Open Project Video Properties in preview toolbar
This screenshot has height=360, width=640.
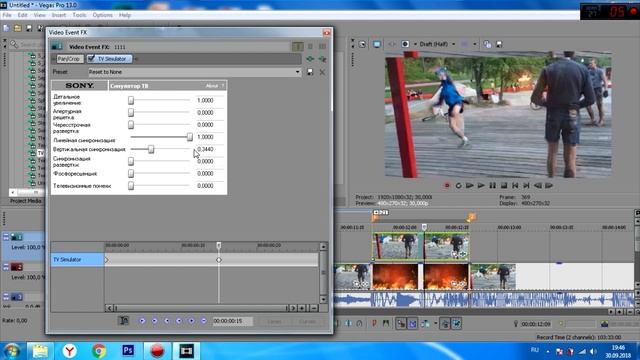pyautogui.click(x=362, y=44)
